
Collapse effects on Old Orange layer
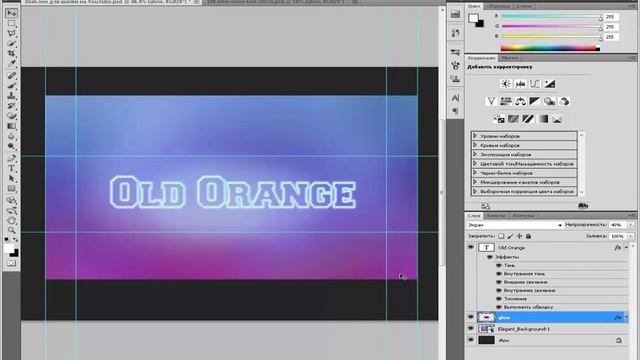[x=626, y=247]
